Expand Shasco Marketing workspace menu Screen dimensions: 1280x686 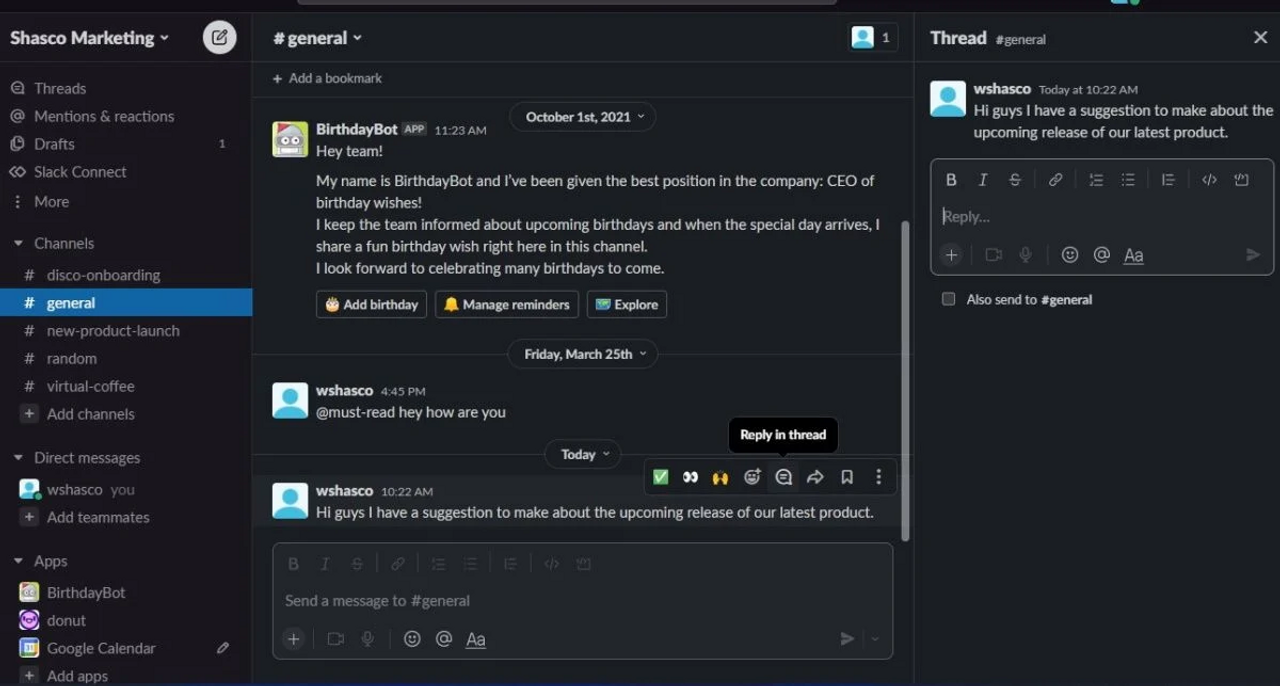pyautogui.click(x=90, y=38)
